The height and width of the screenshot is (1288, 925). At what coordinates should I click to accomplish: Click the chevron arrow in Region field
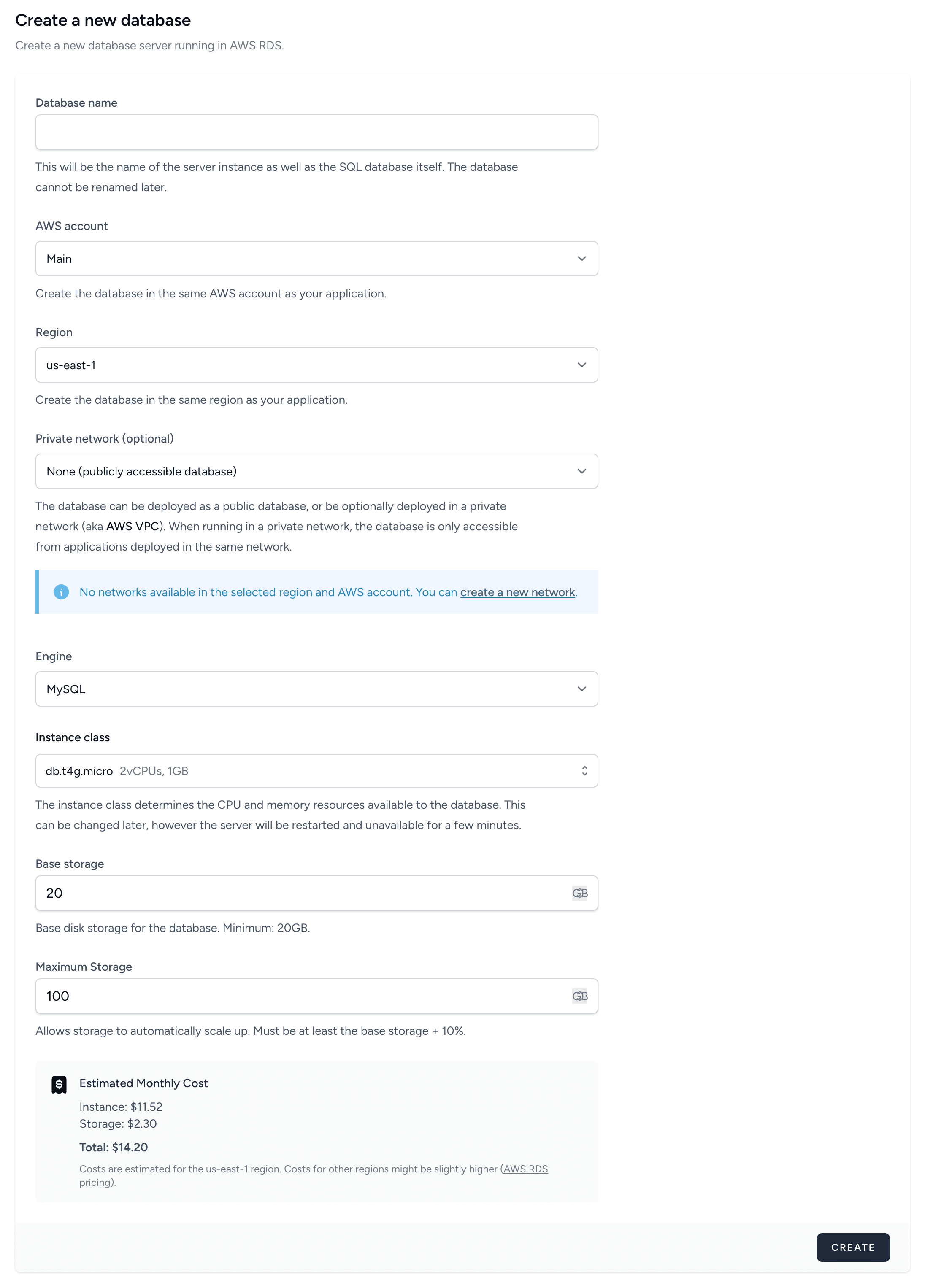tap(581, 365)
